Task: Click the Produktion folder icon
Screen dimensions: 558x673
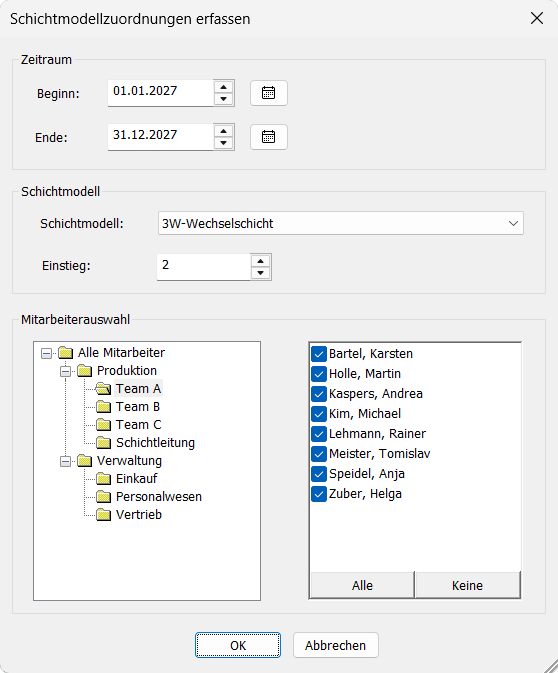Action: [x=85, y=371]
